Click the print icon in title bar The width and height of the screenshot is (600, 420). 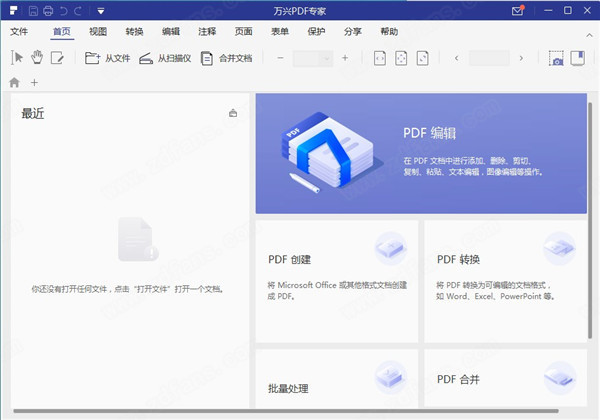pyautogui.click(x=48, y=11)
